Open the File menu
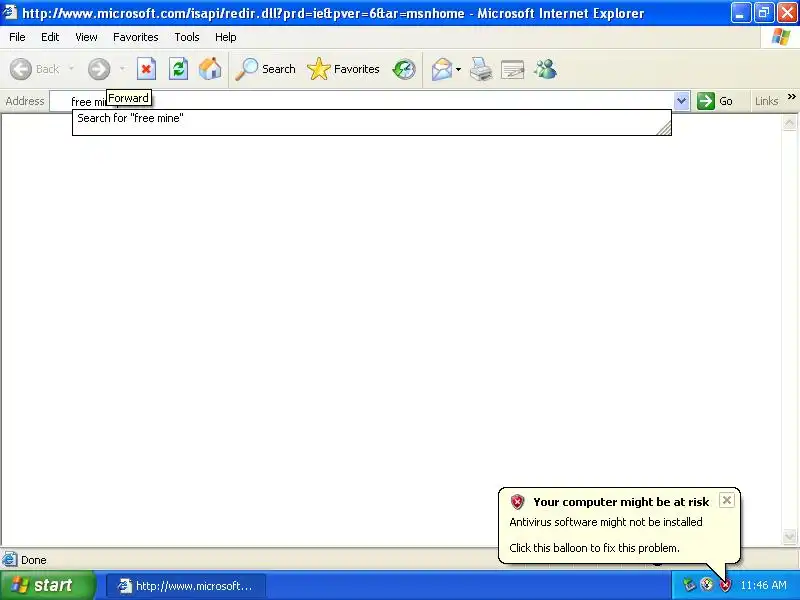 coord(17,37)
